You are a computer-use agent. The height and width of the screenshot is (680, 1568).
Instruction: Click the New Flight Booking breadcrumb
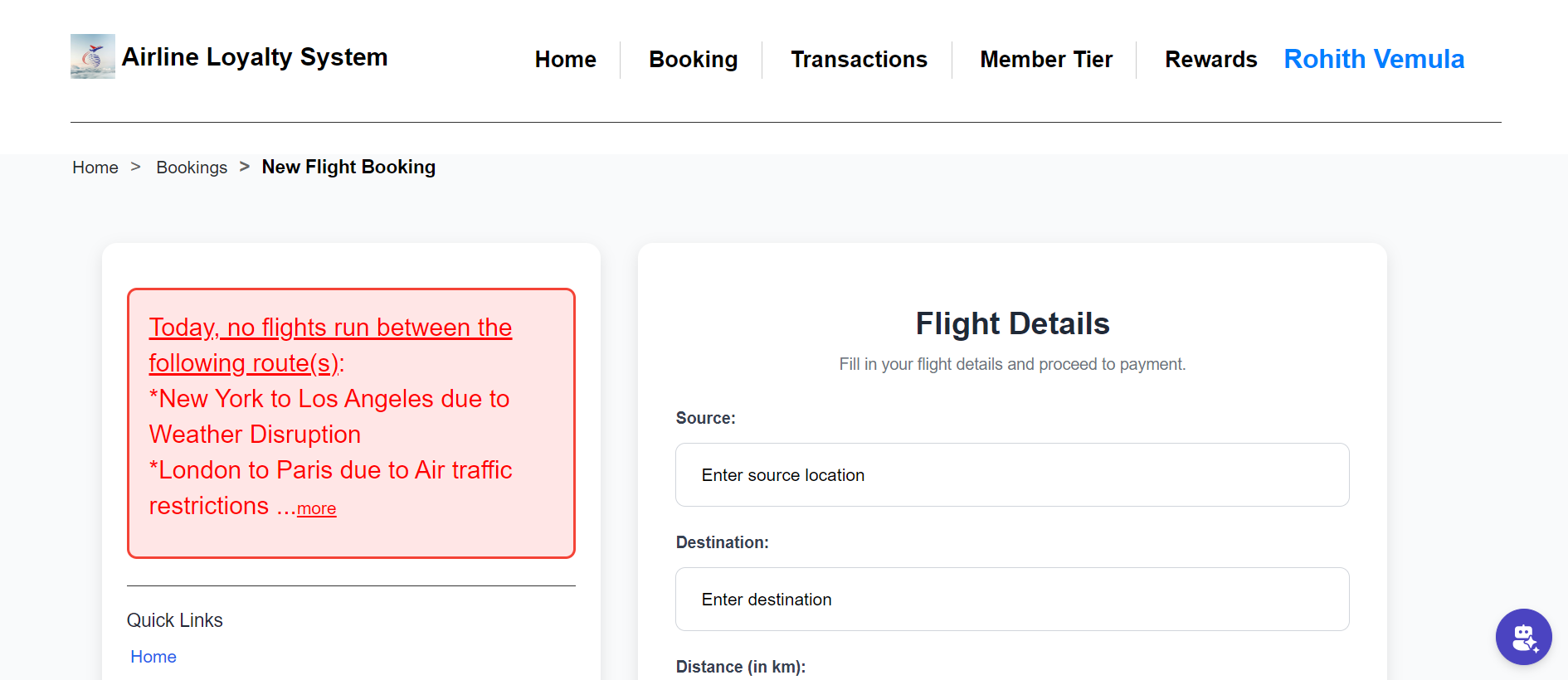pos(348,168)
